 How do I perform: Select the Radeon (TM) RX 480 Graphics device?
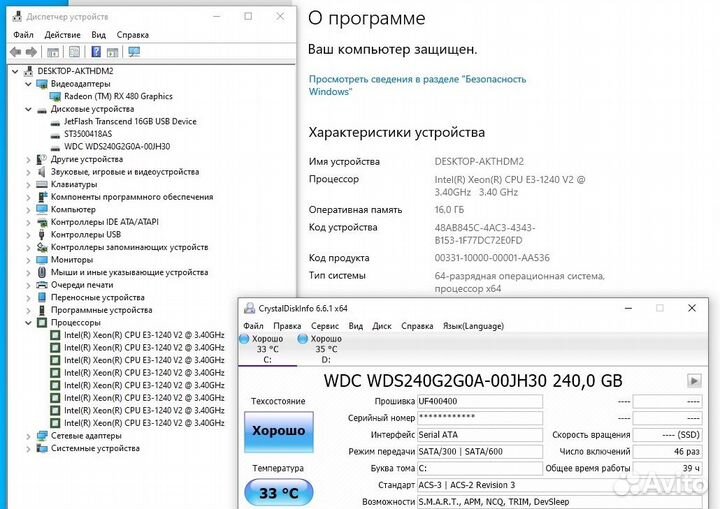(x=118, y=96)
